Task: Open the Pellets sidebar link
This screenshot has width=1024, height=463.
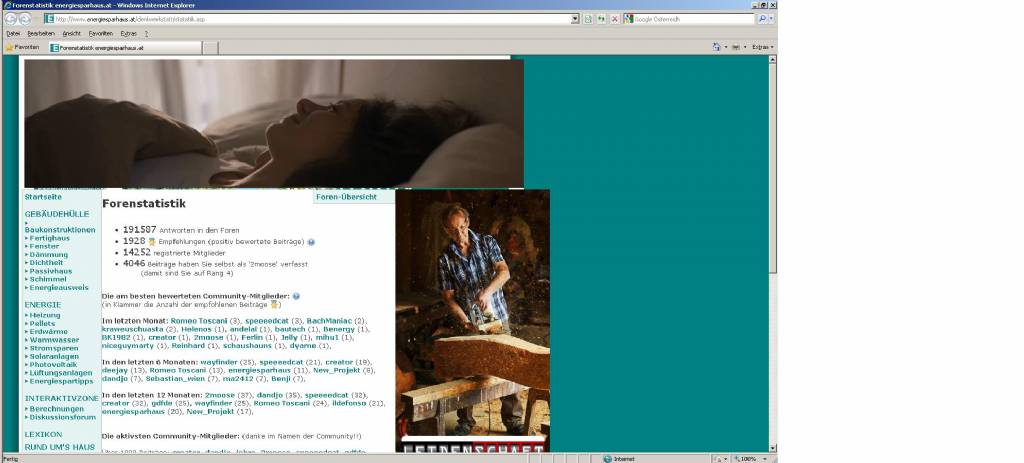Action: pos(42,323)
